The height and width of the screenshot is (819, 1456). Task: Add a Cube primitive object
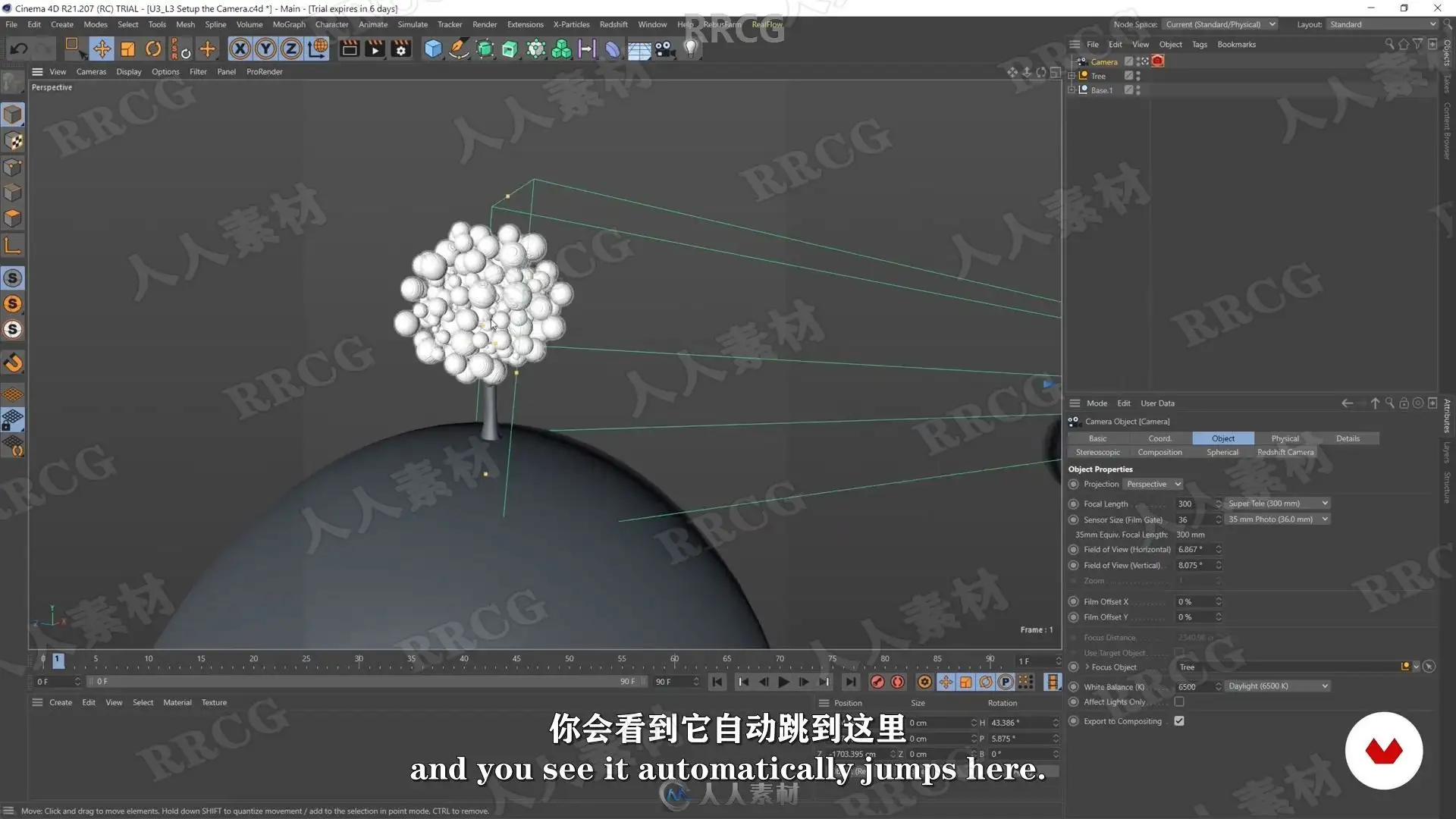pos(433,49)
